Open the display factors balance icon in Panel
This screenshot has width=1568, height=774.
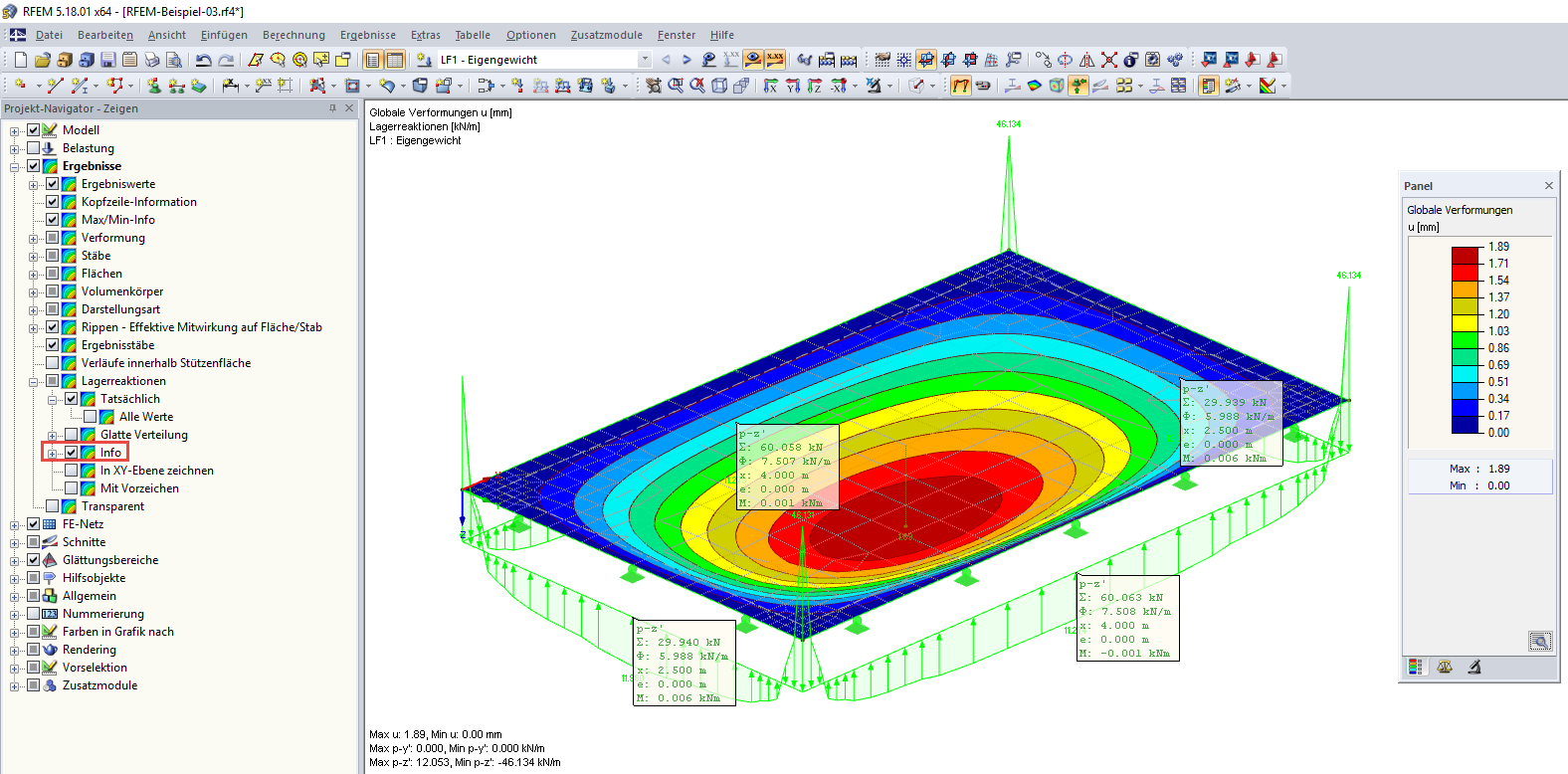[x=1445, y=668]
